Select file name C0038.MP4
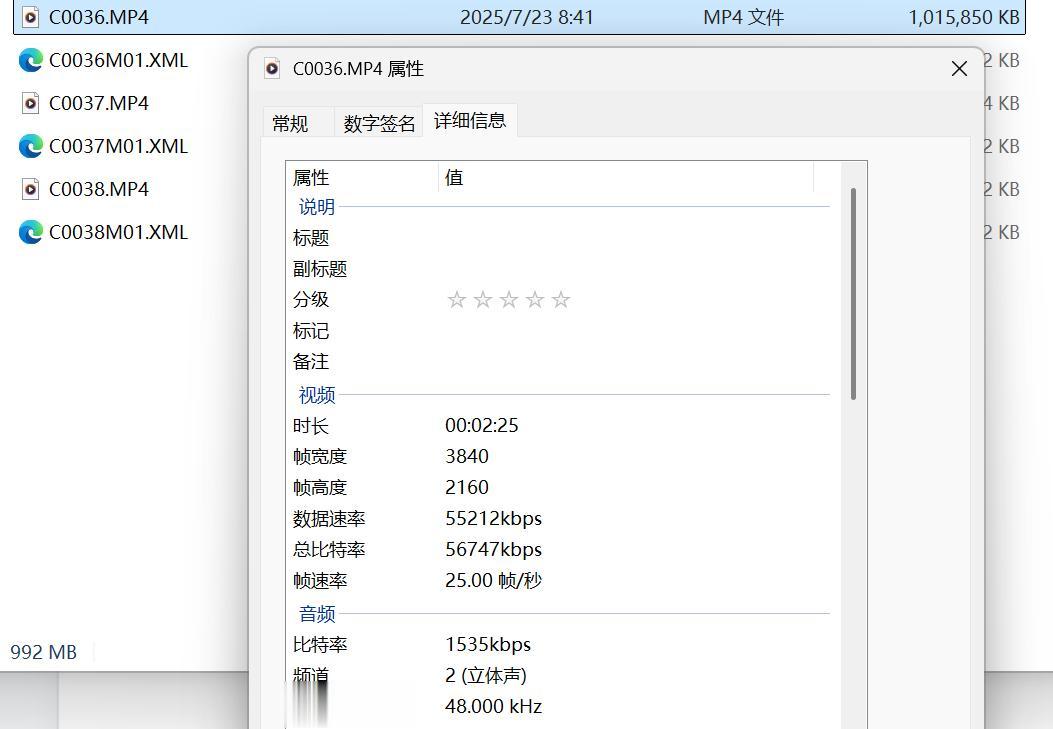Viewport: 1053px width, 729px height. pos(99,189)
